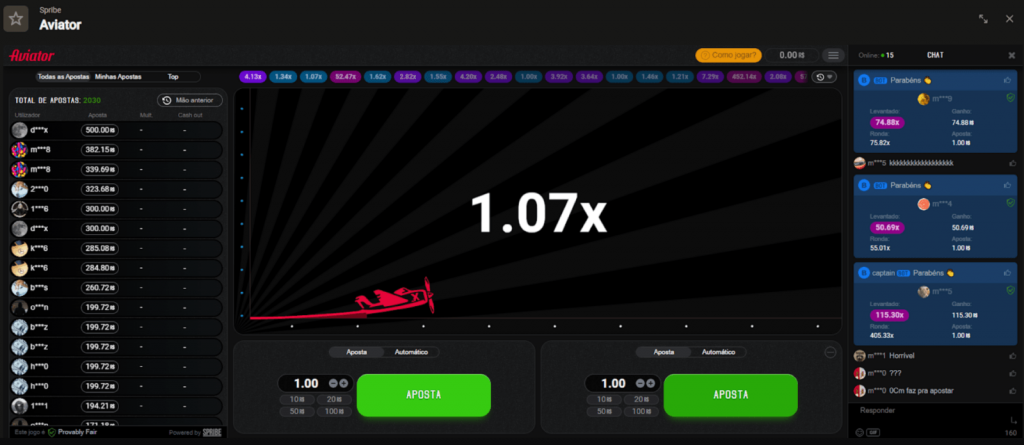Click green APOSTA button in first panel
The image size is (1024, 445).
[x=424, y=395]
